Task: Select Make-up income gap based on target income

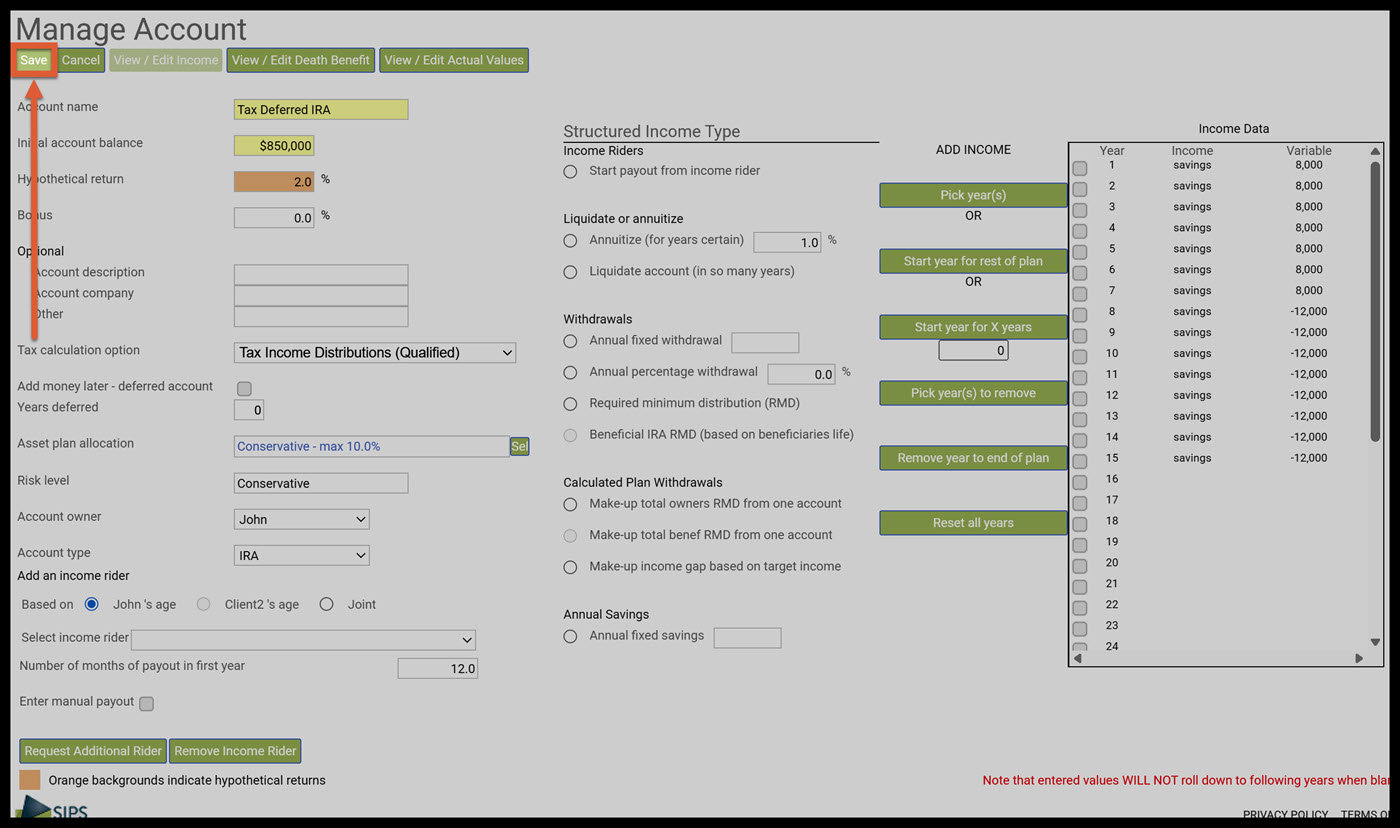Action: 570,567
